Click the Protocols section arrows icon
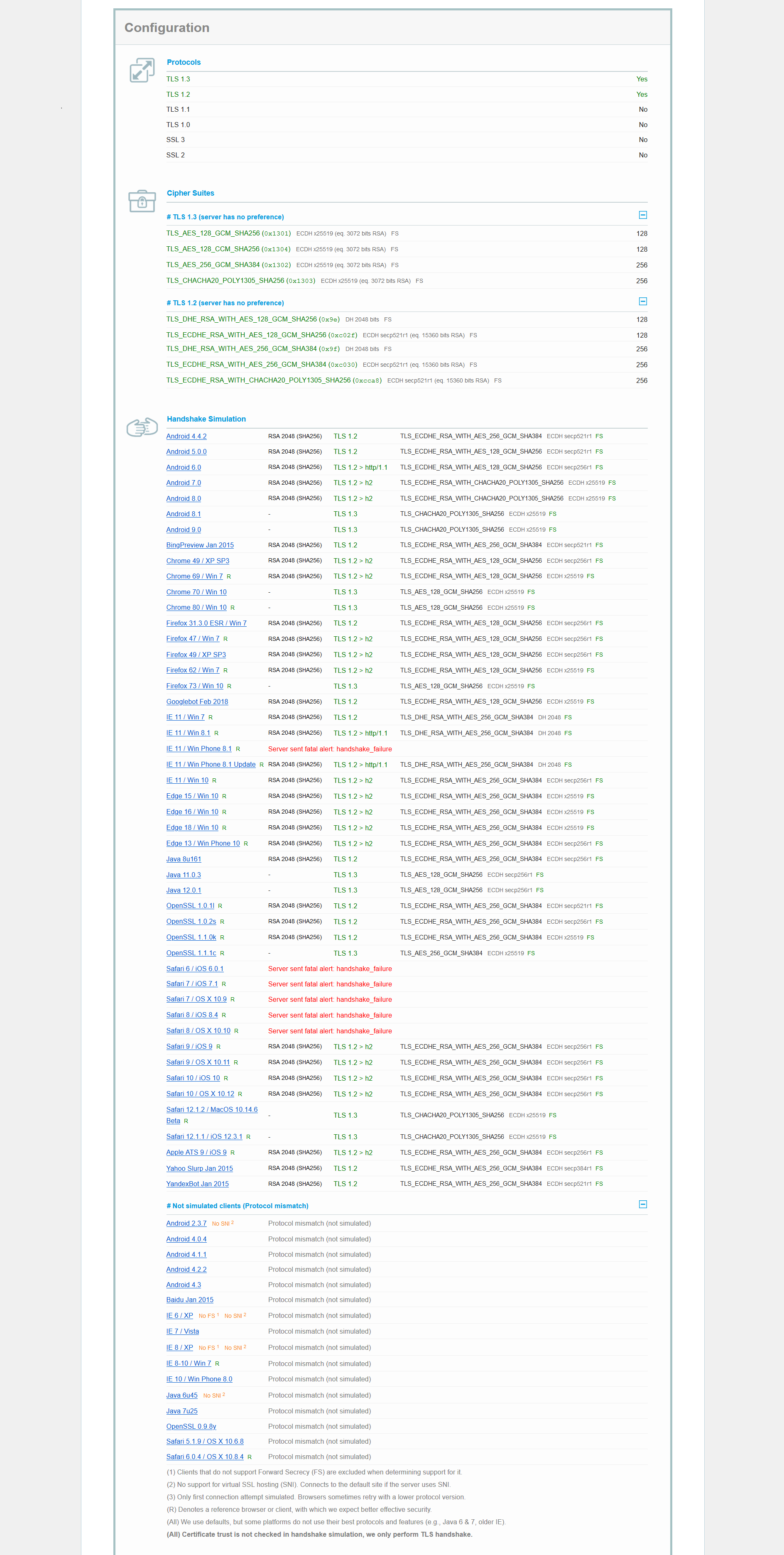 [x=142, y=70]
